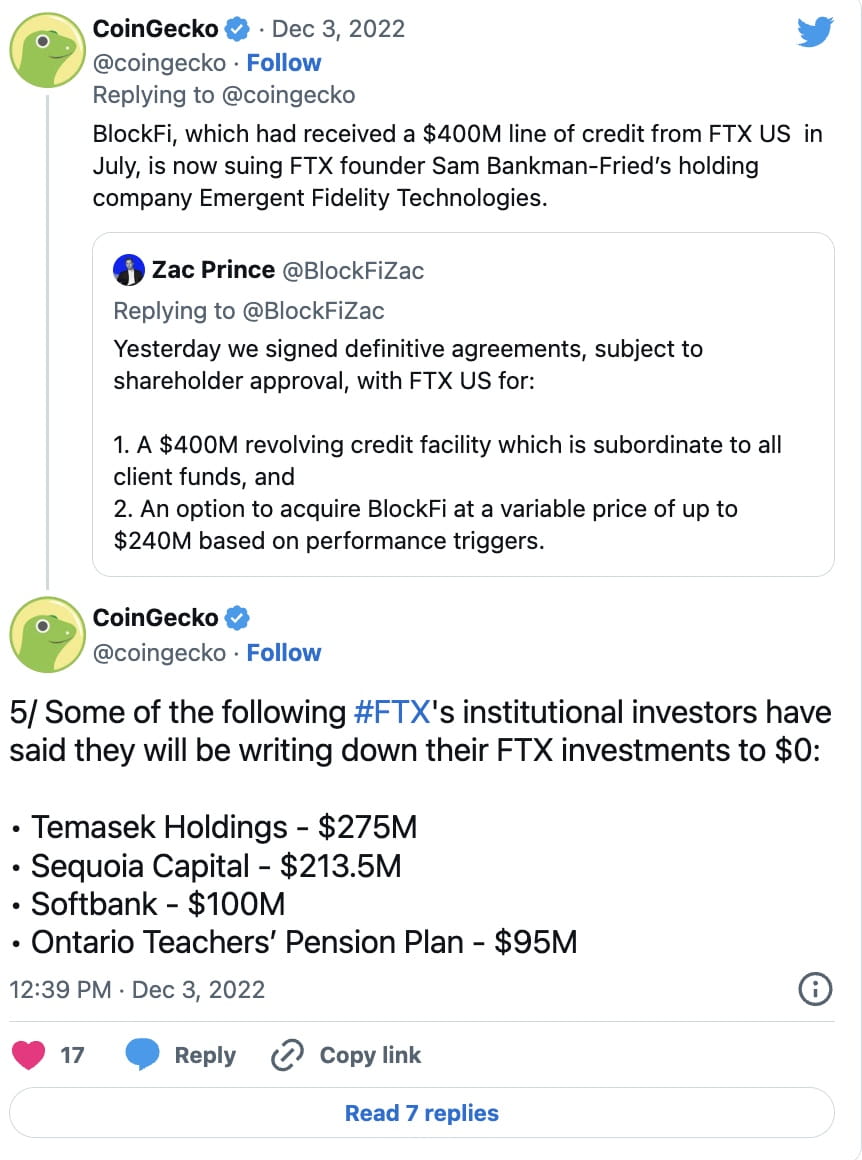Open Zac Prince's profile picture
The height and width of the screenshot is (1160, 862).
[129, 270]
